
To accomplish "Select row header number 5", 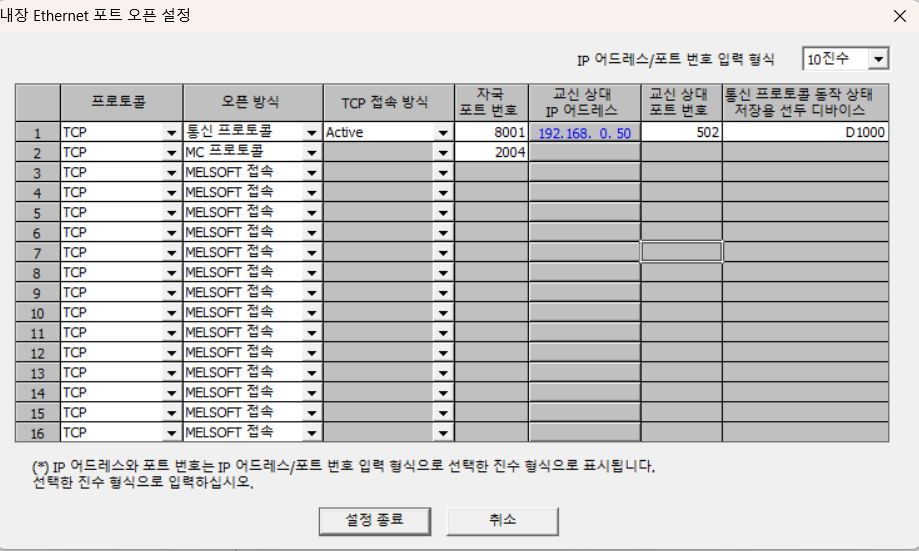I will [x=38, y=213].
